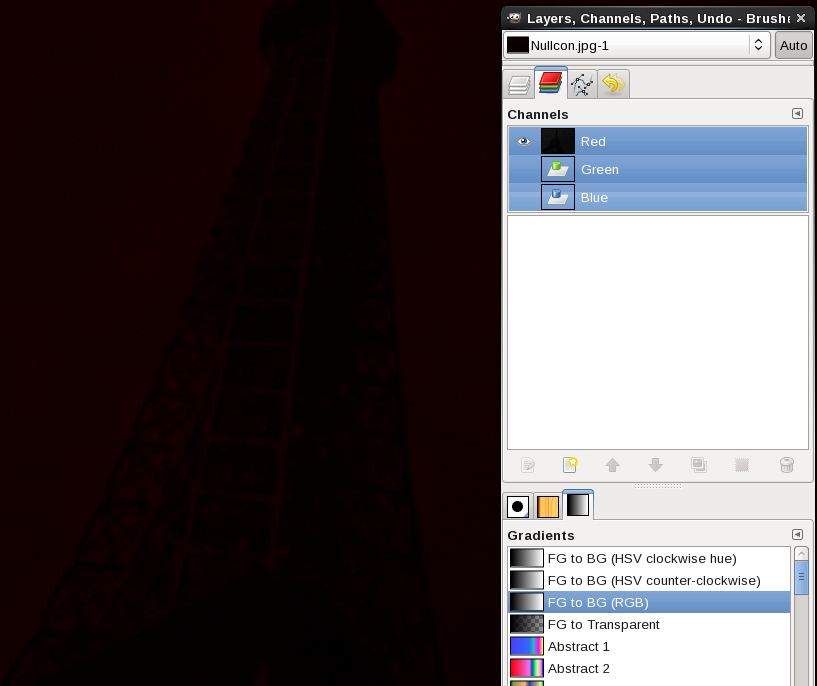Toggle Blue channel visibility
This screenshot has height=686, width=817.
tap(524, 197)
